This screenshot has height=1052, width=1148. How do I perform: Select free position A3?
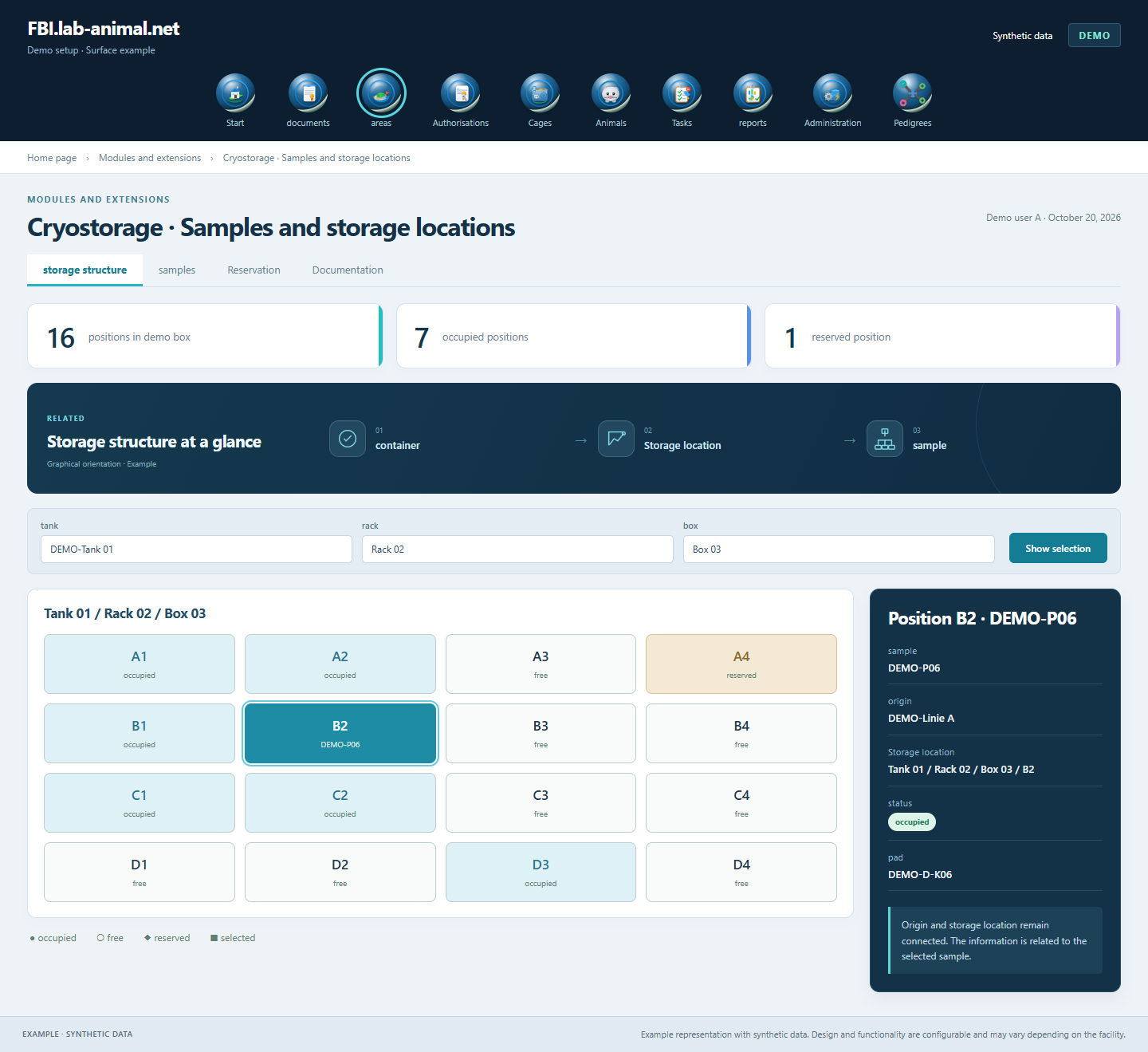tap(541, 664)
